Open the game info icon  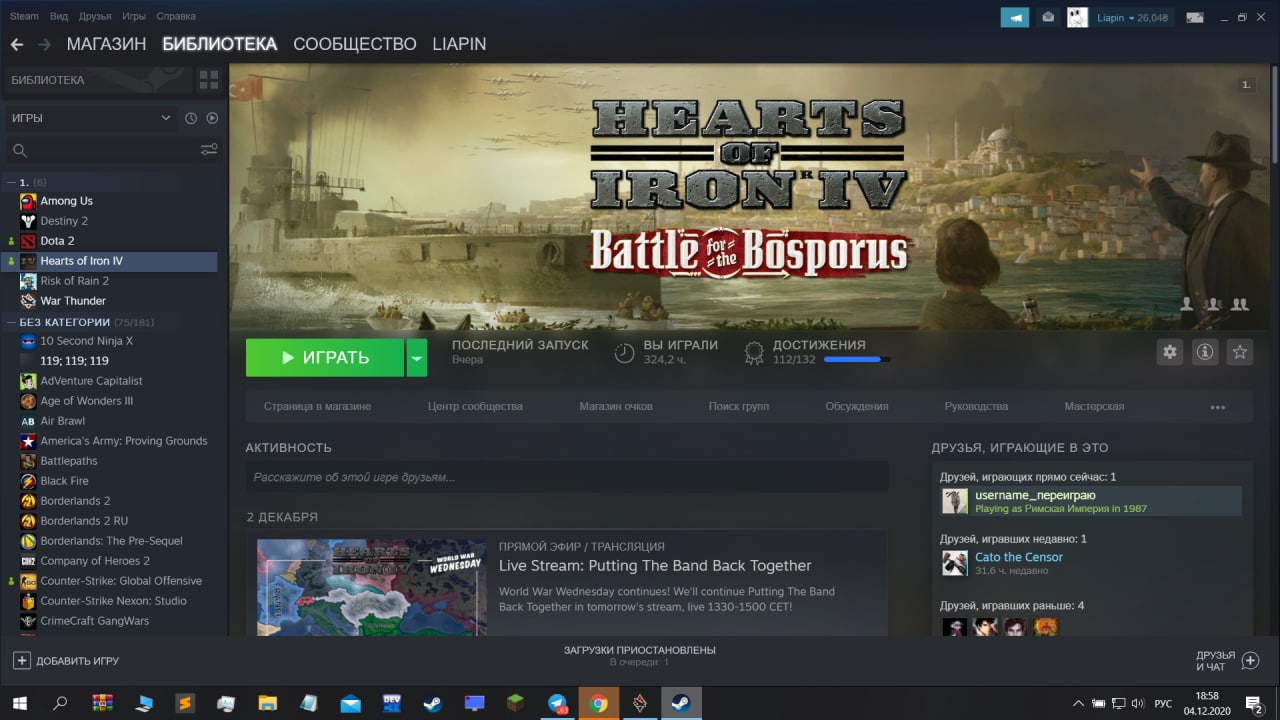tap(1205, 352)
